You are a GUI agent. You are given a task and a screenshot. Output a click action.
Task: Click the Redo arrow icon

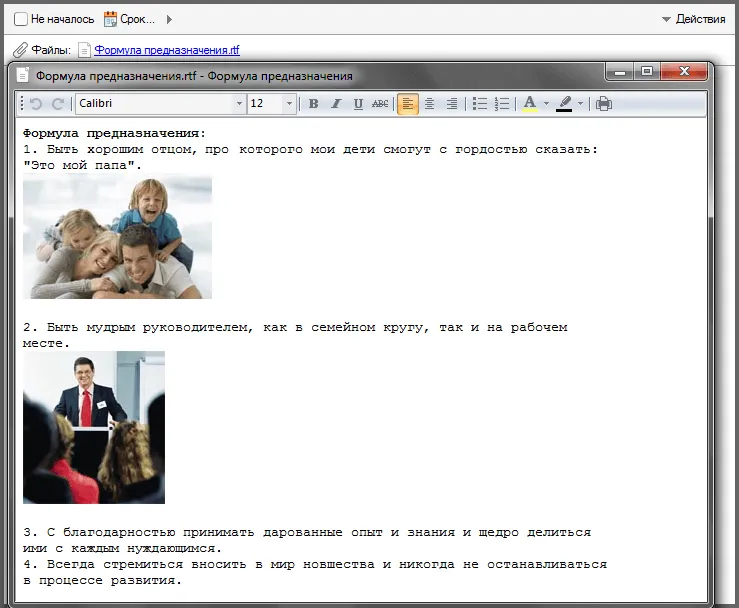pos(58,104)
